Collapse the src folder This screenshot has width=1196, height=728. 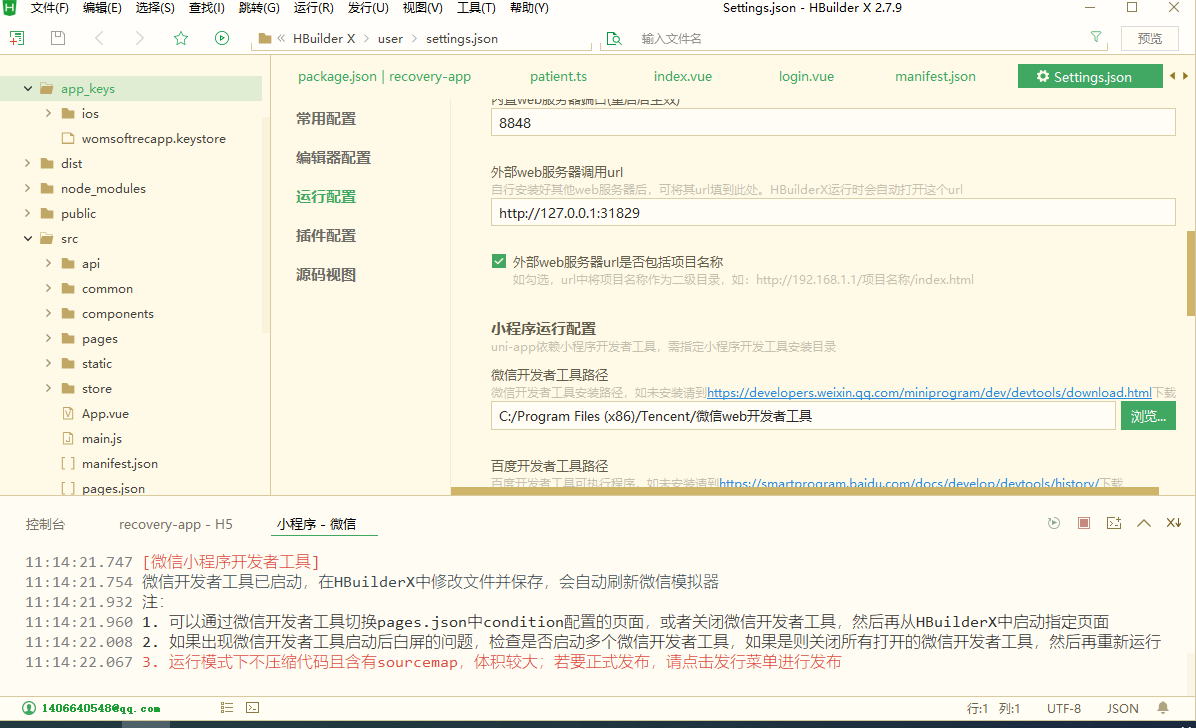[27, 238]
